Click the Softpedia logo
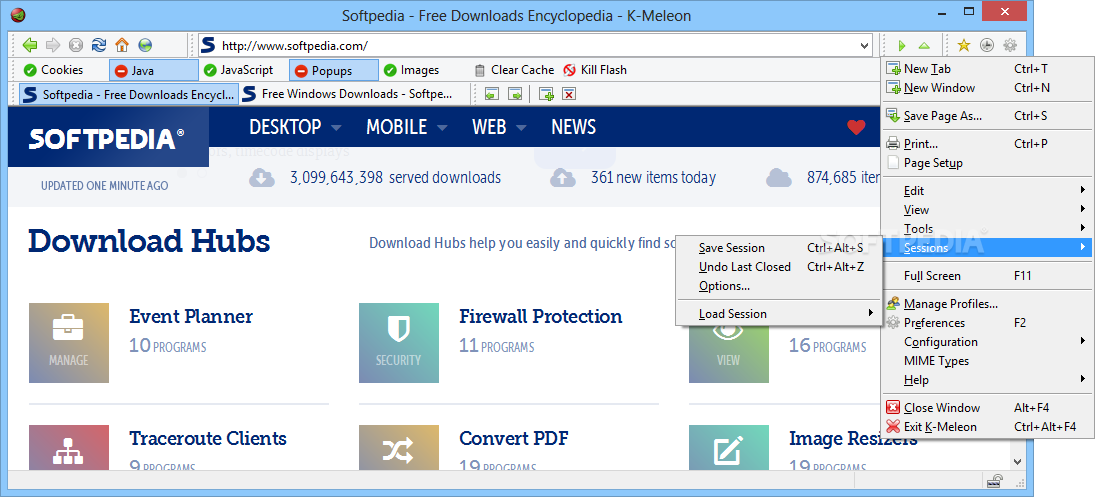 [x=106, y=139]
